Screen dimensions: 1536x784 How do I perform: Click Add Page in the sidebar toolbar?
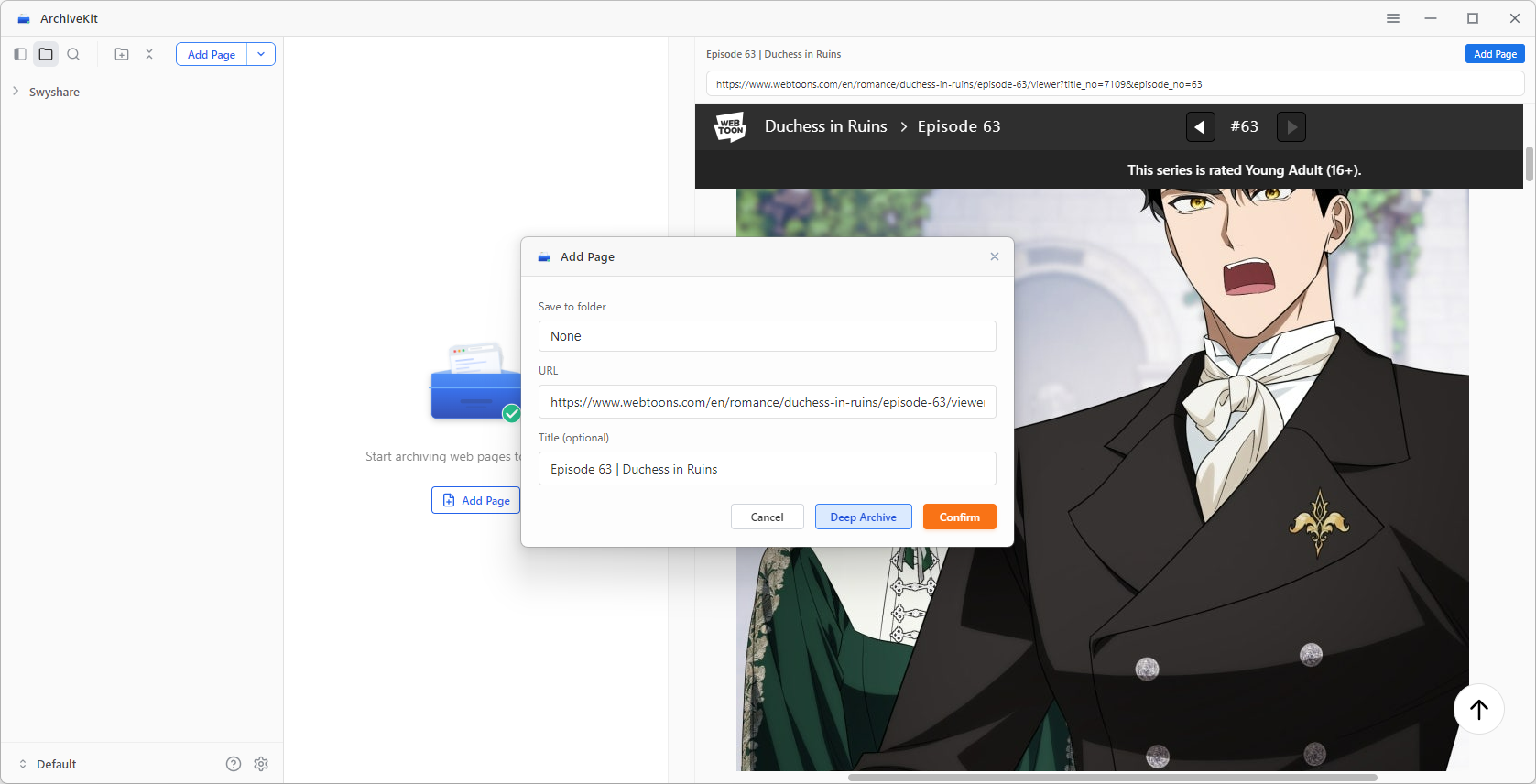click(212, 54)
